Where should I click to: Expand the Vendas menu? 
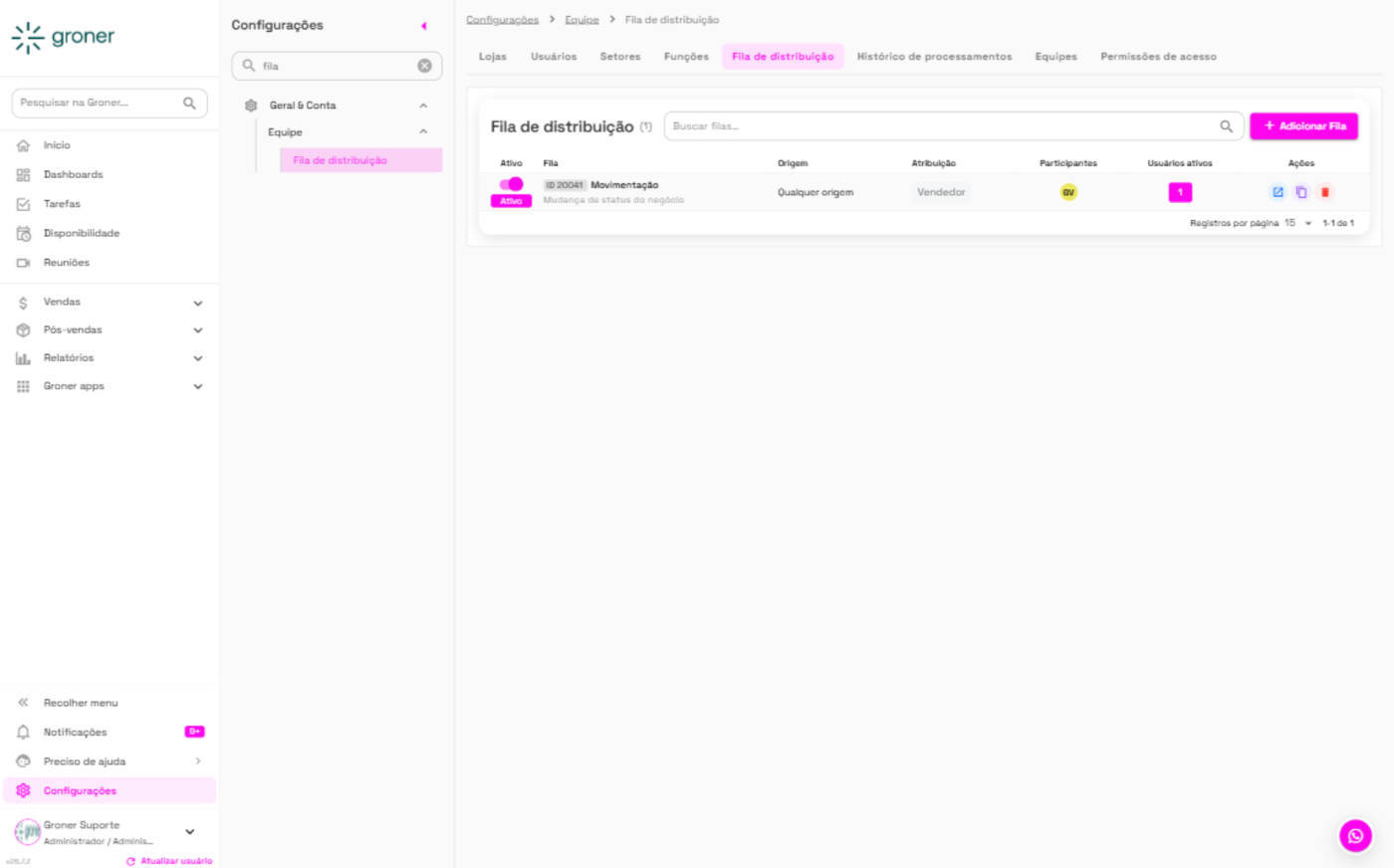(109, 302)
